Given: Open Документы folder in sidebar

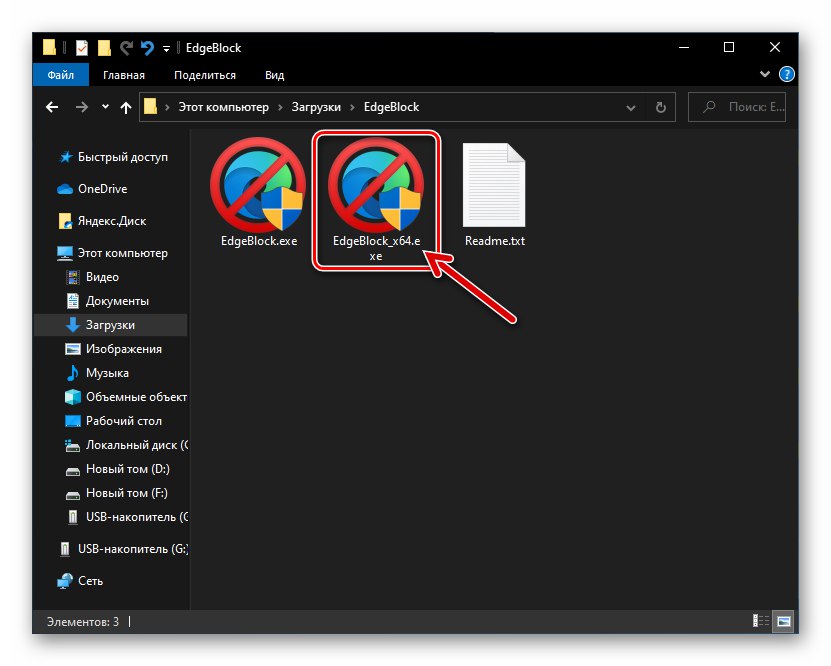Looking at the screenshot, I should pos(107,301).
